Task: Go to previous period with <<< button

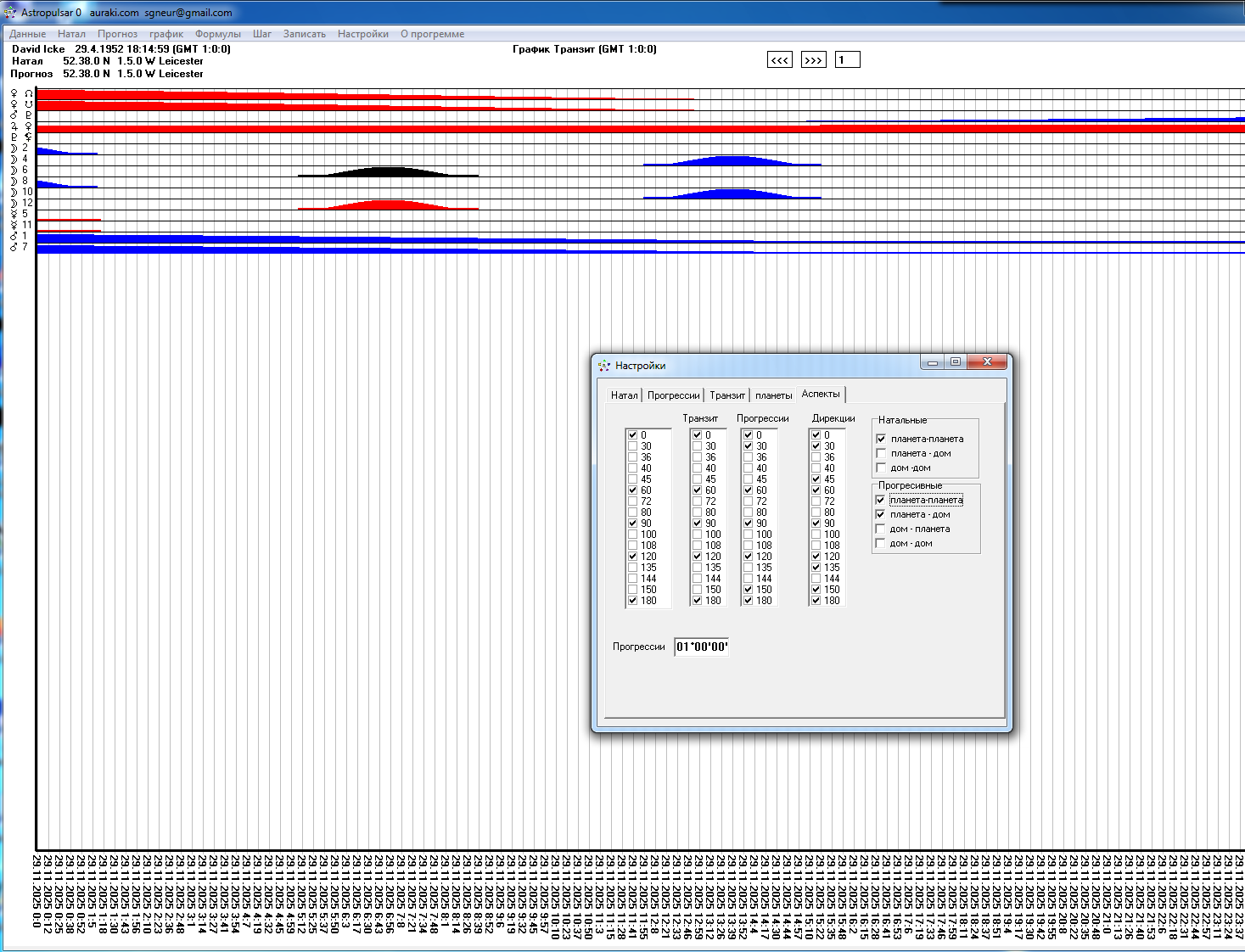Action: point(779,59)
